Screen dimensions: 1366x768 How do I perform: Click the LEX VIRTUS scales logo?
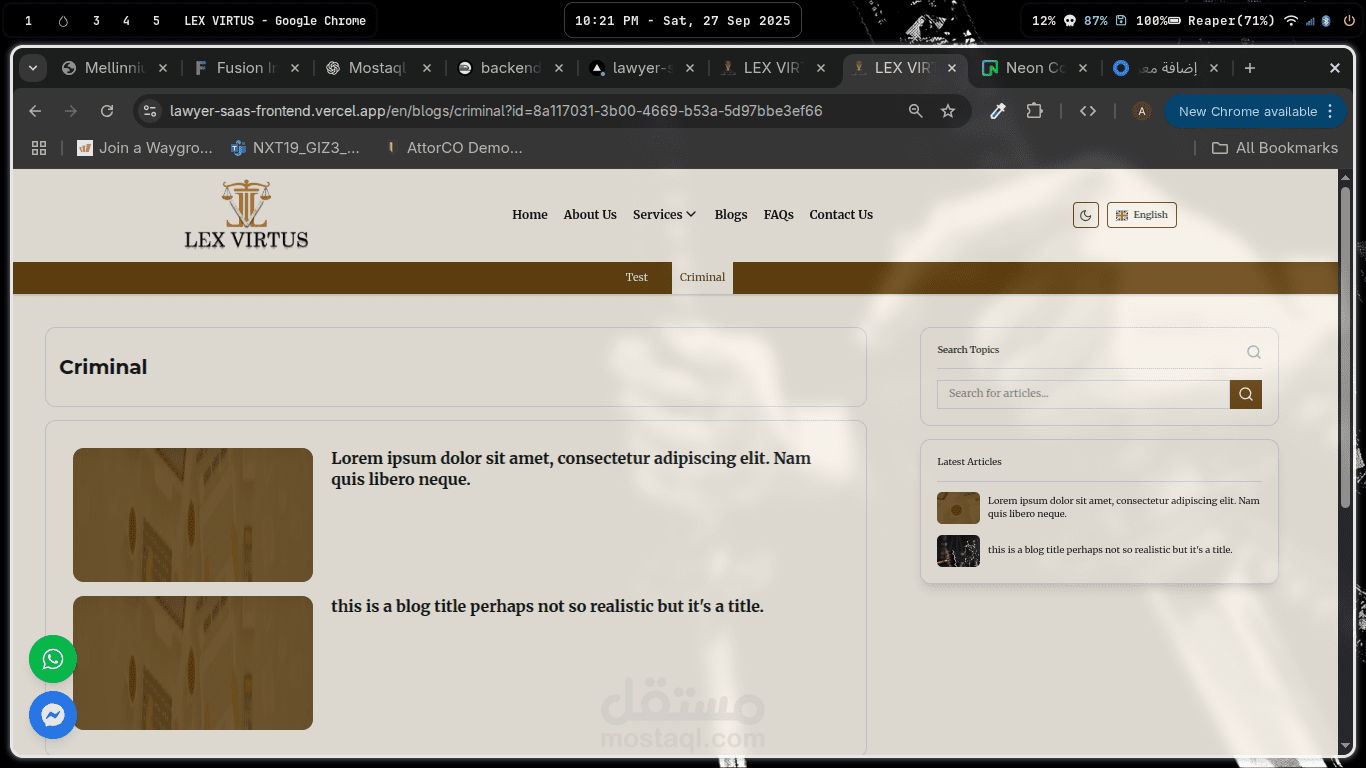click(246, 214)
